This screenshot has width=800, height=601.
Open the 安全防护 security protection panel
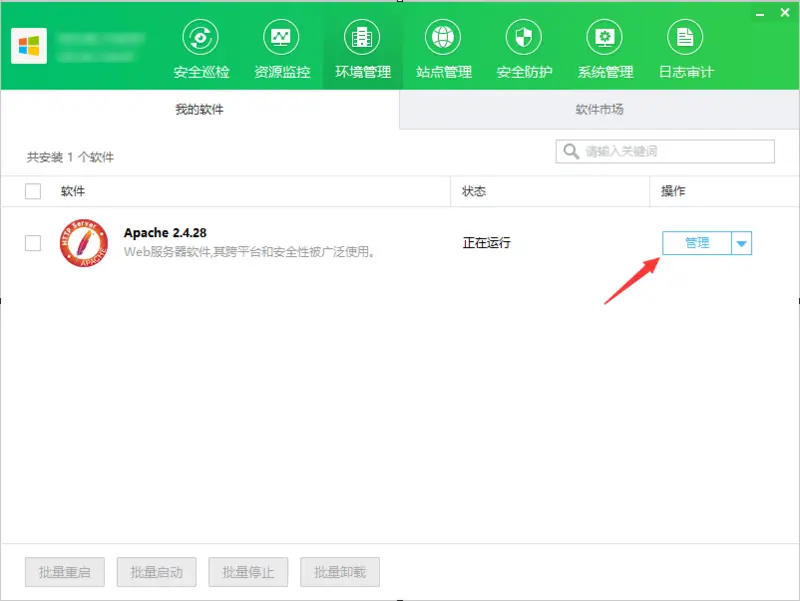point(523,45)
